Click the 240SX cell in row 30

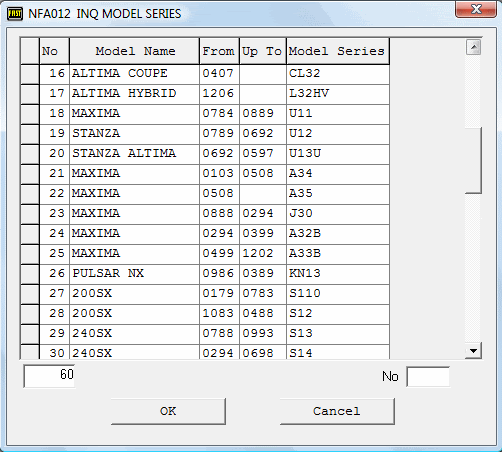[x=134, y=352]
